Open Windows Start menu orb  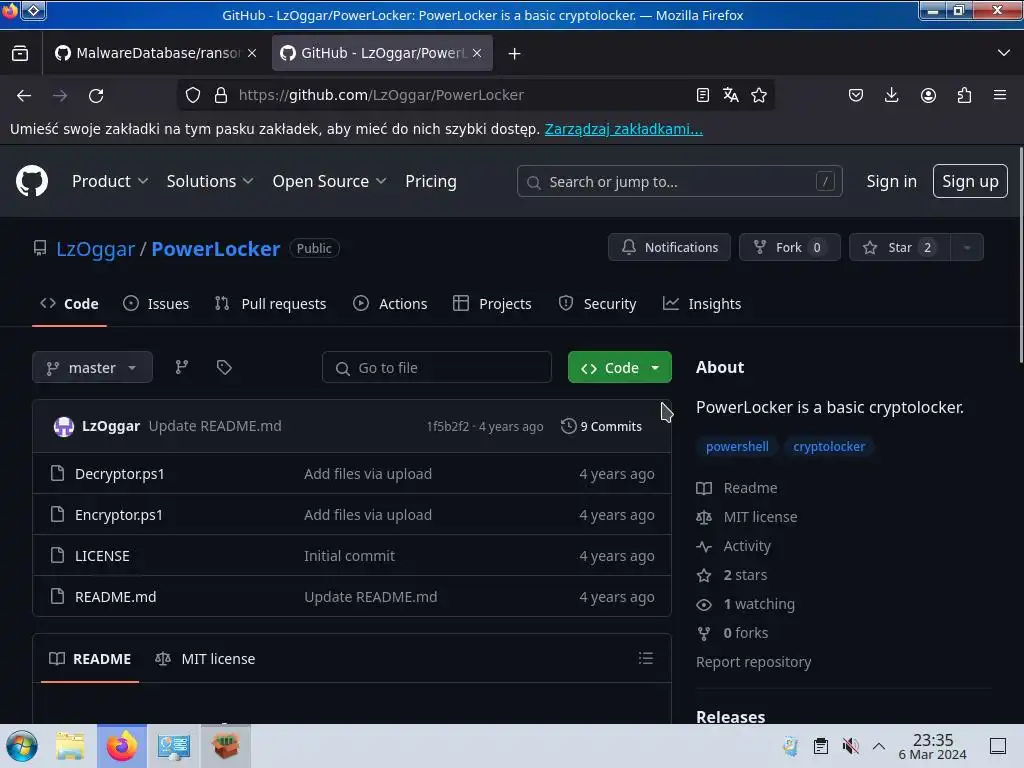point(22,746)
